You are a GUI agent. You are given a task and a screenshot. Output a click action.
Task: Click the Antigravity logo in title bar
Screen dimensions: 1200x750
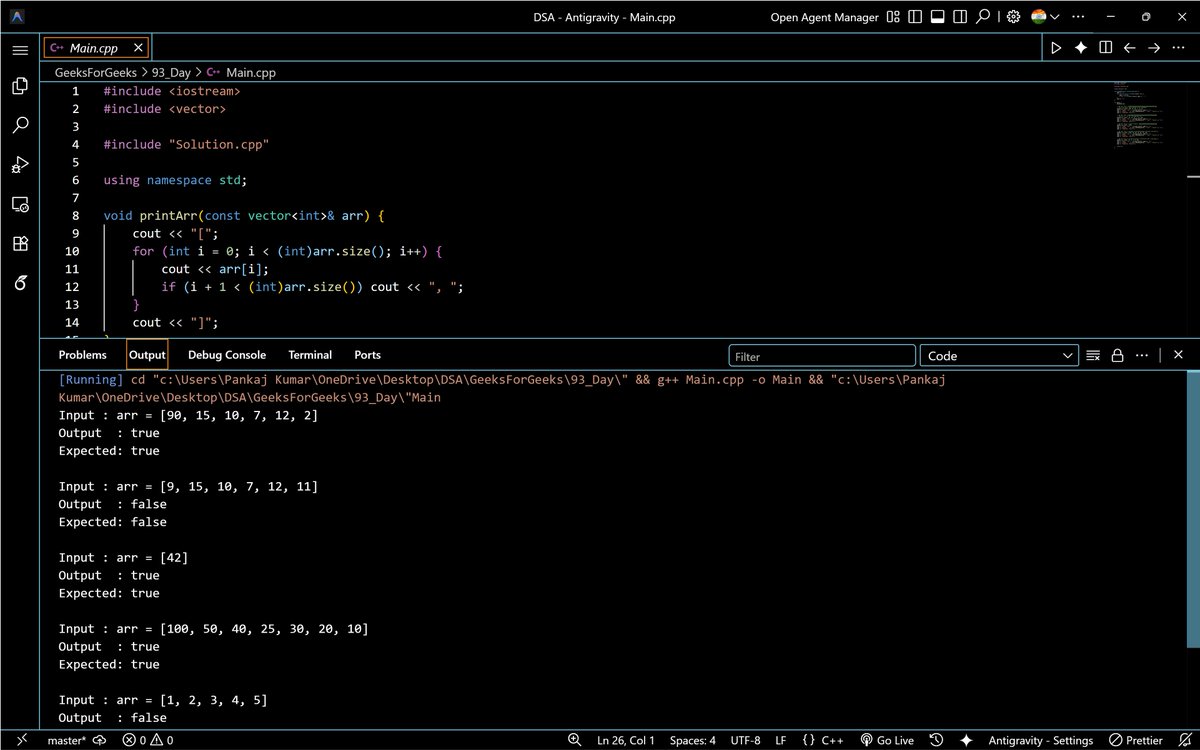pos(18,17)
